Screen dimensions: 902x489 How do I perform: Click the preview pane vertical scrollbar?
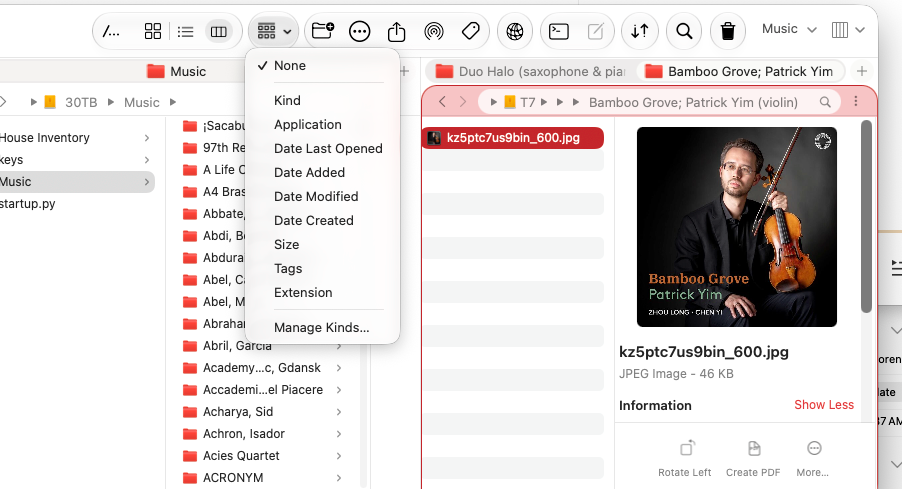click(866, 216)
